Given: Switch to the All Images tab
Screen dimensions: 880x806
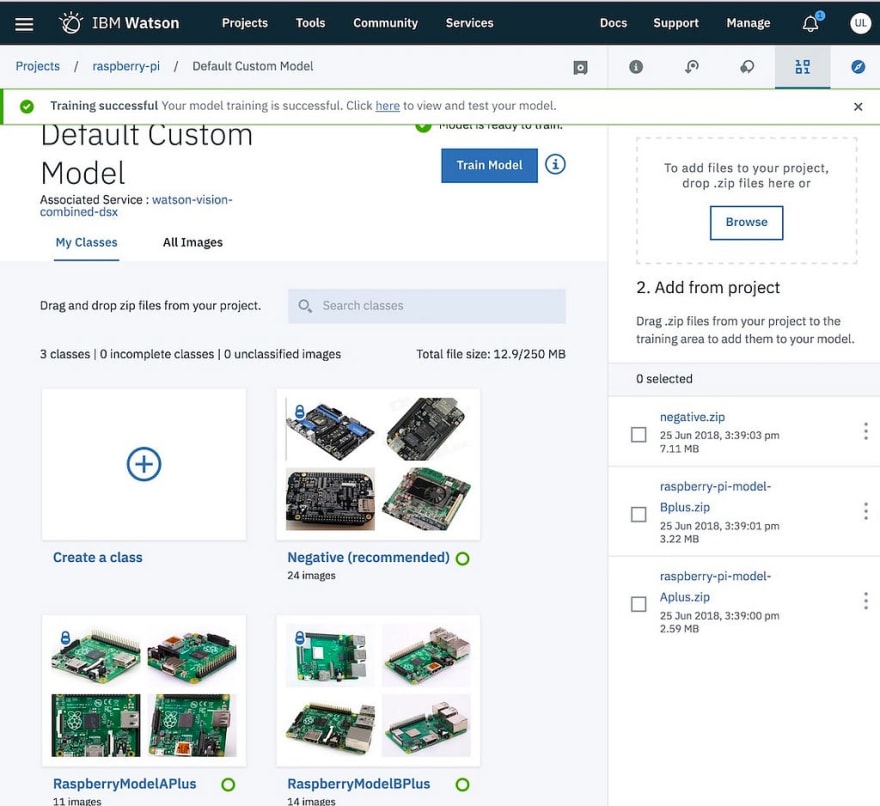Looking at the screenshot, I should pyautogui.click(x=192, y=242).
